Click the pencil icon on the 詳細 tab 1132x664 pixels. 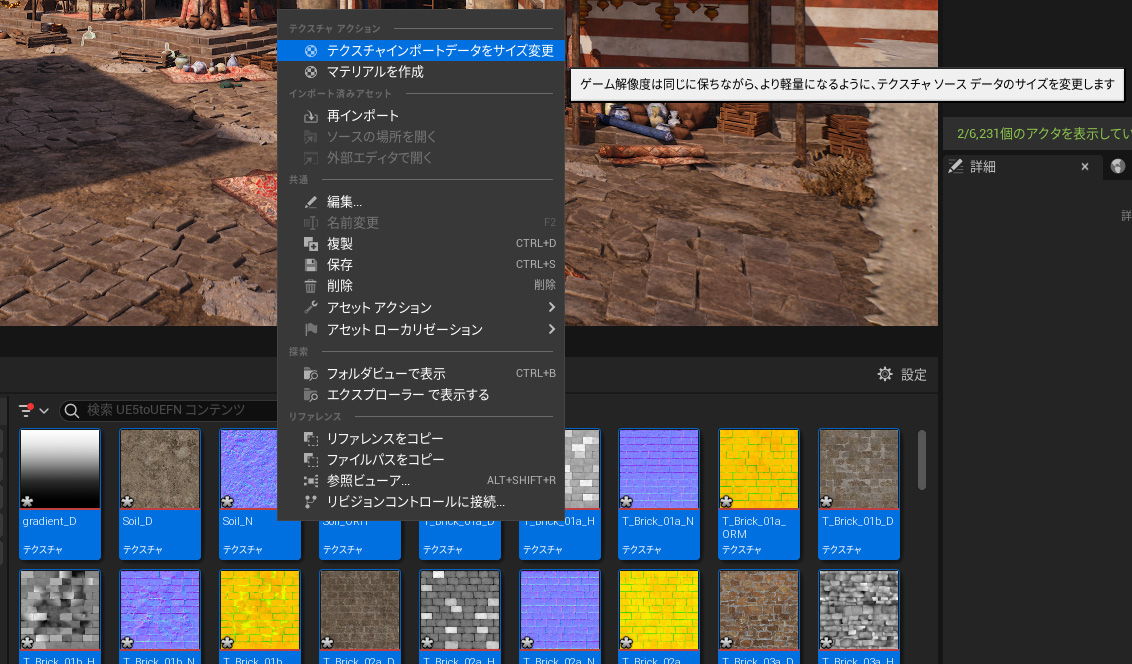click(957, 166)
